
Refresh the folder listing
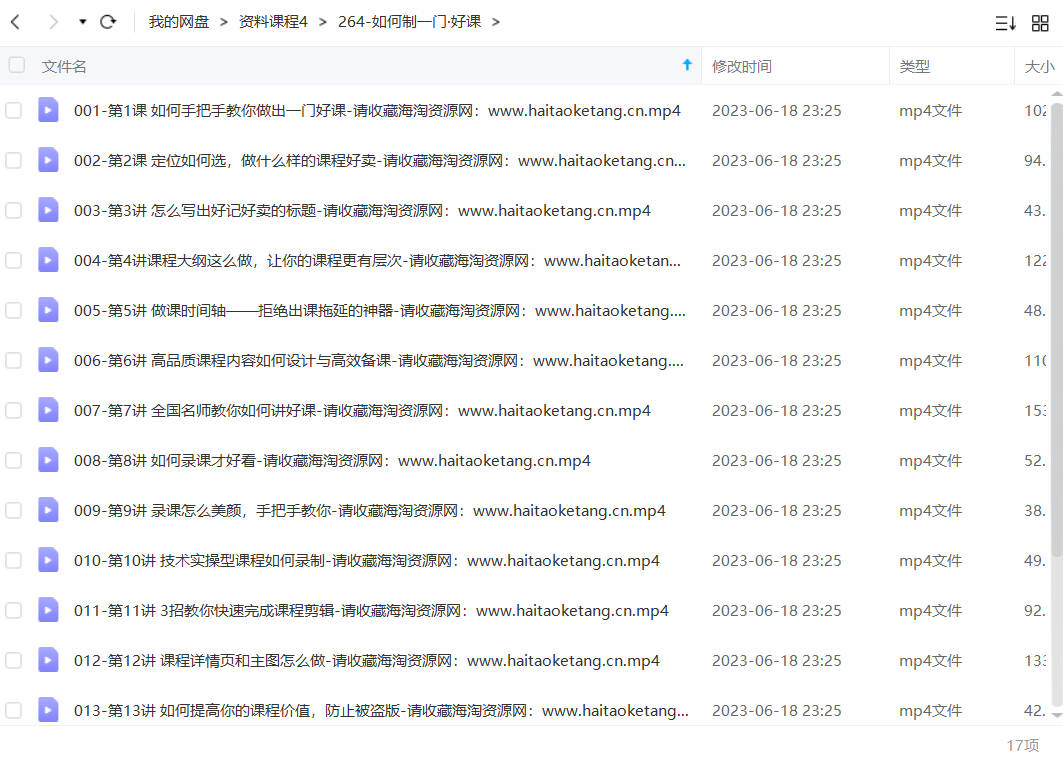coord(108,22)
